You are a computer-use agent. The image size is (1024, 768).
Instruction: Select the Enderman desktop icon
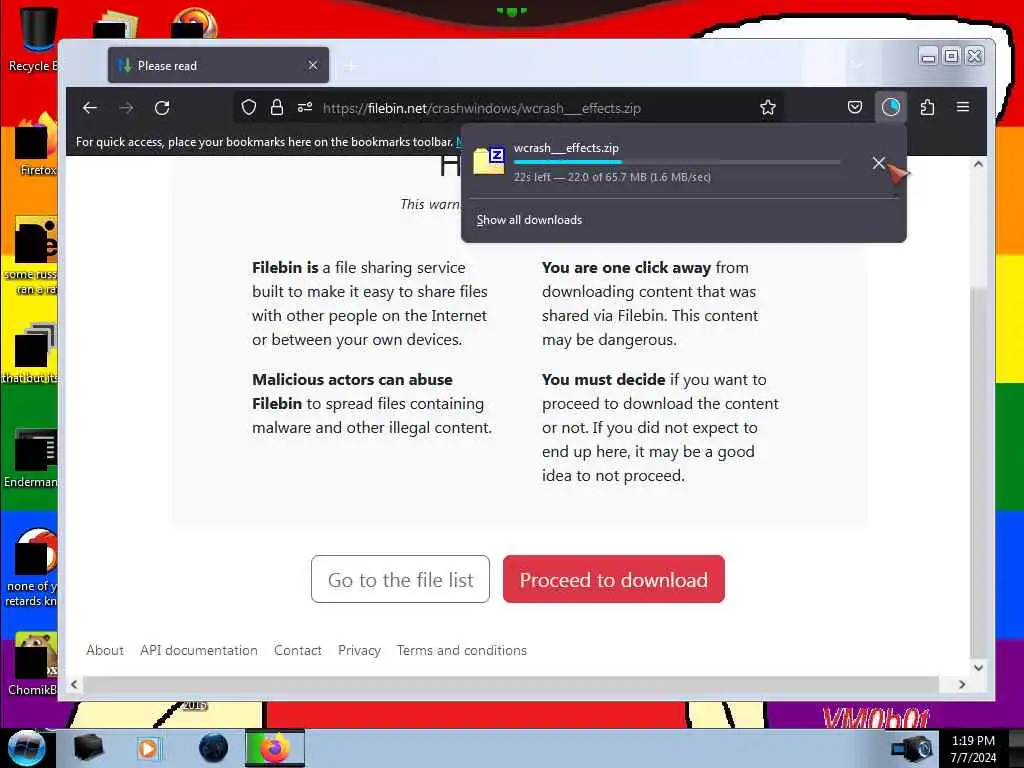click(31, 458)
